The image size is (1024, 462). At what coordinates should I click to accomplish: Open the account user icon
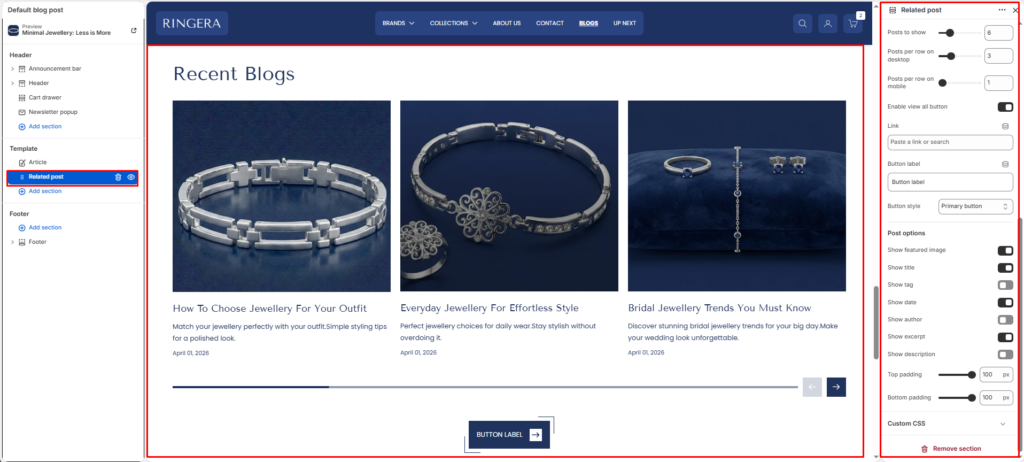tap(827, 24)
